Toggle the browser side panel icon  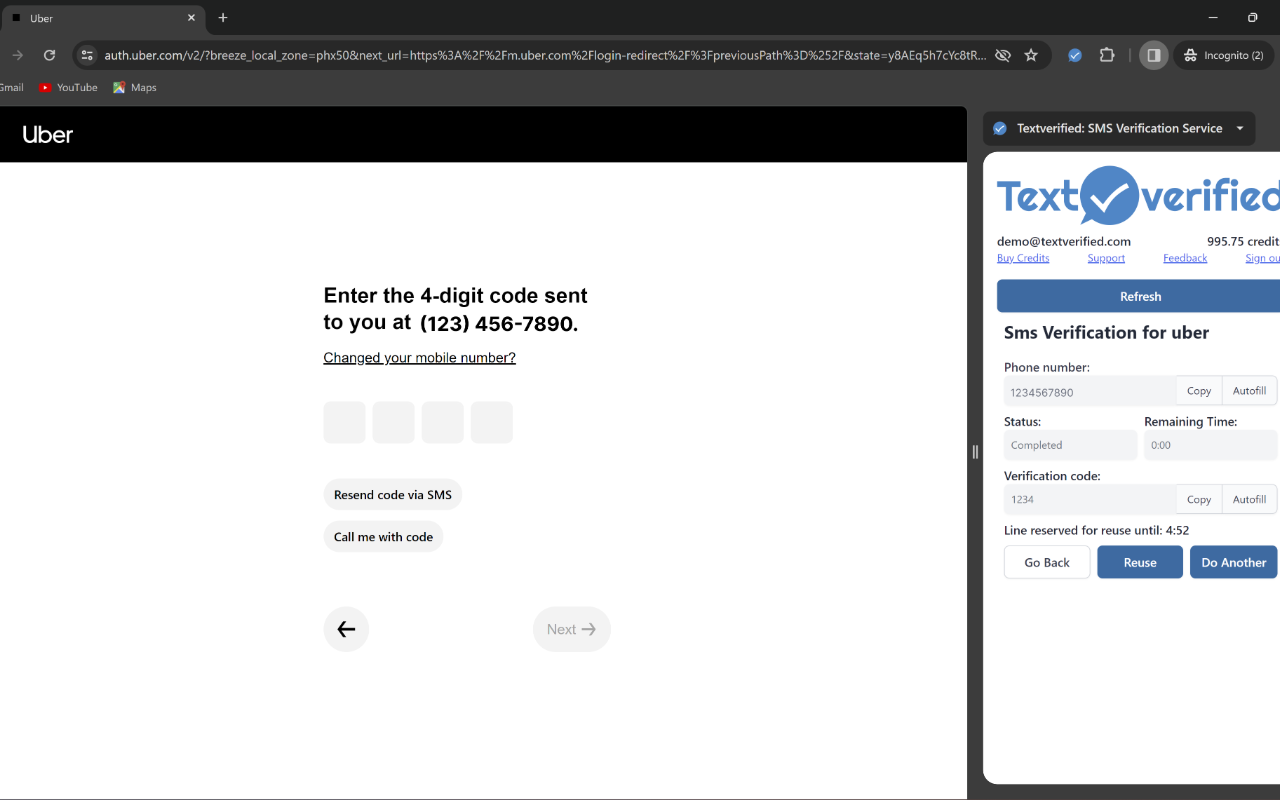[1153, 55]
